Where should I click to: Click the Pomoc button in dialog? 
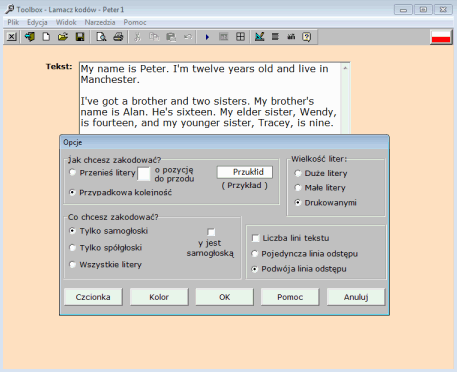coord(290,297)
